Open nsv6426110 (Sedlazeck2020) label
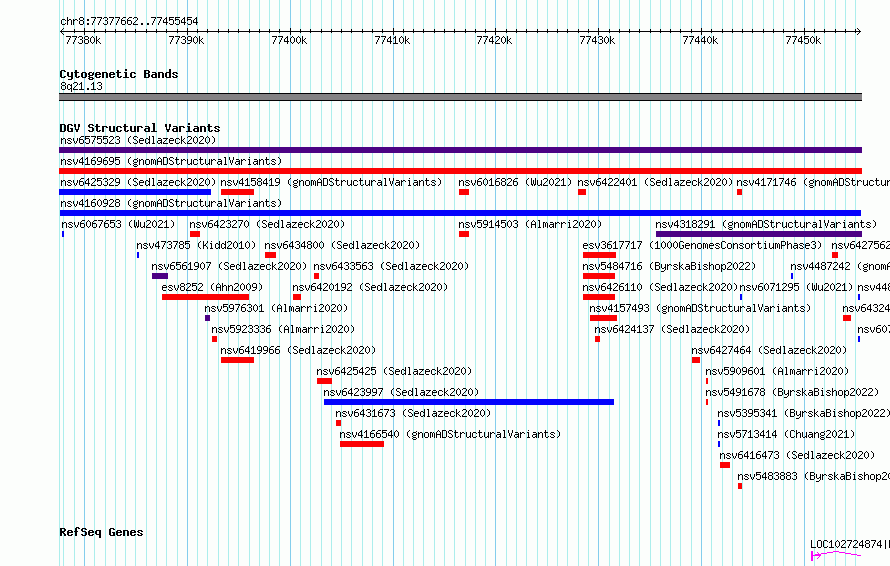 [660, 287]
